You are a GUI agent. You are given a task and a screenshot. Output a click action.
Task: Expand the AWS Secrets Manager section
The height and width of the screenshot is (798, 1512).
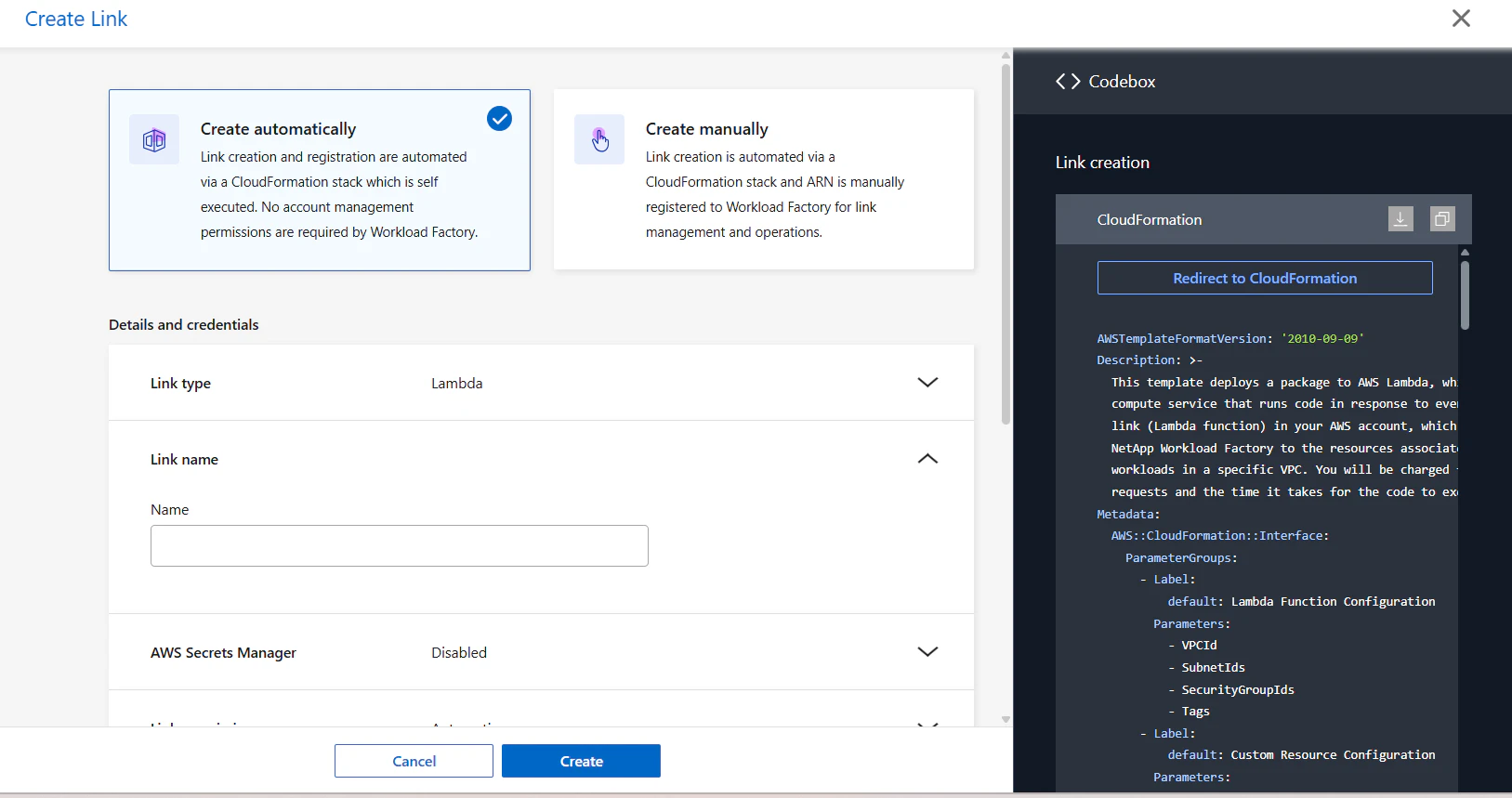(x=927, y=652)
